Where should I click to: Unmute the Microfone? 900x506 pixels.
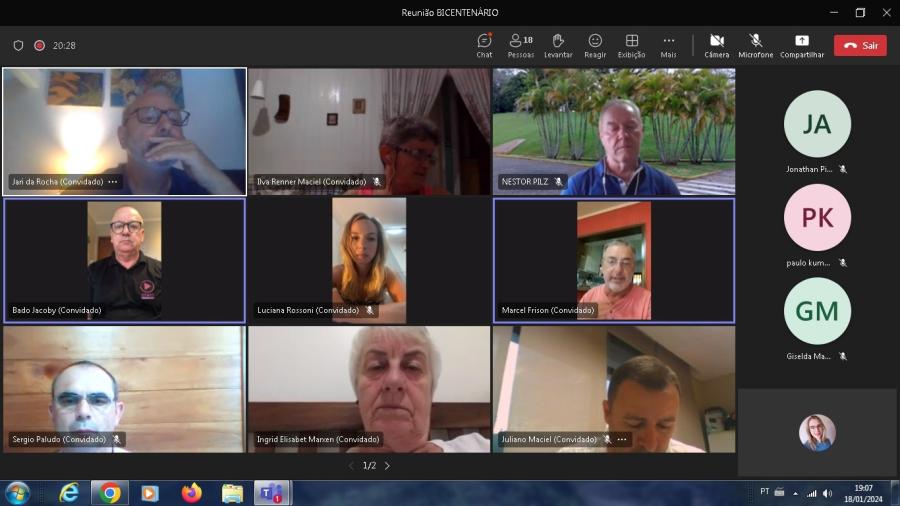(x=755, y=45)
